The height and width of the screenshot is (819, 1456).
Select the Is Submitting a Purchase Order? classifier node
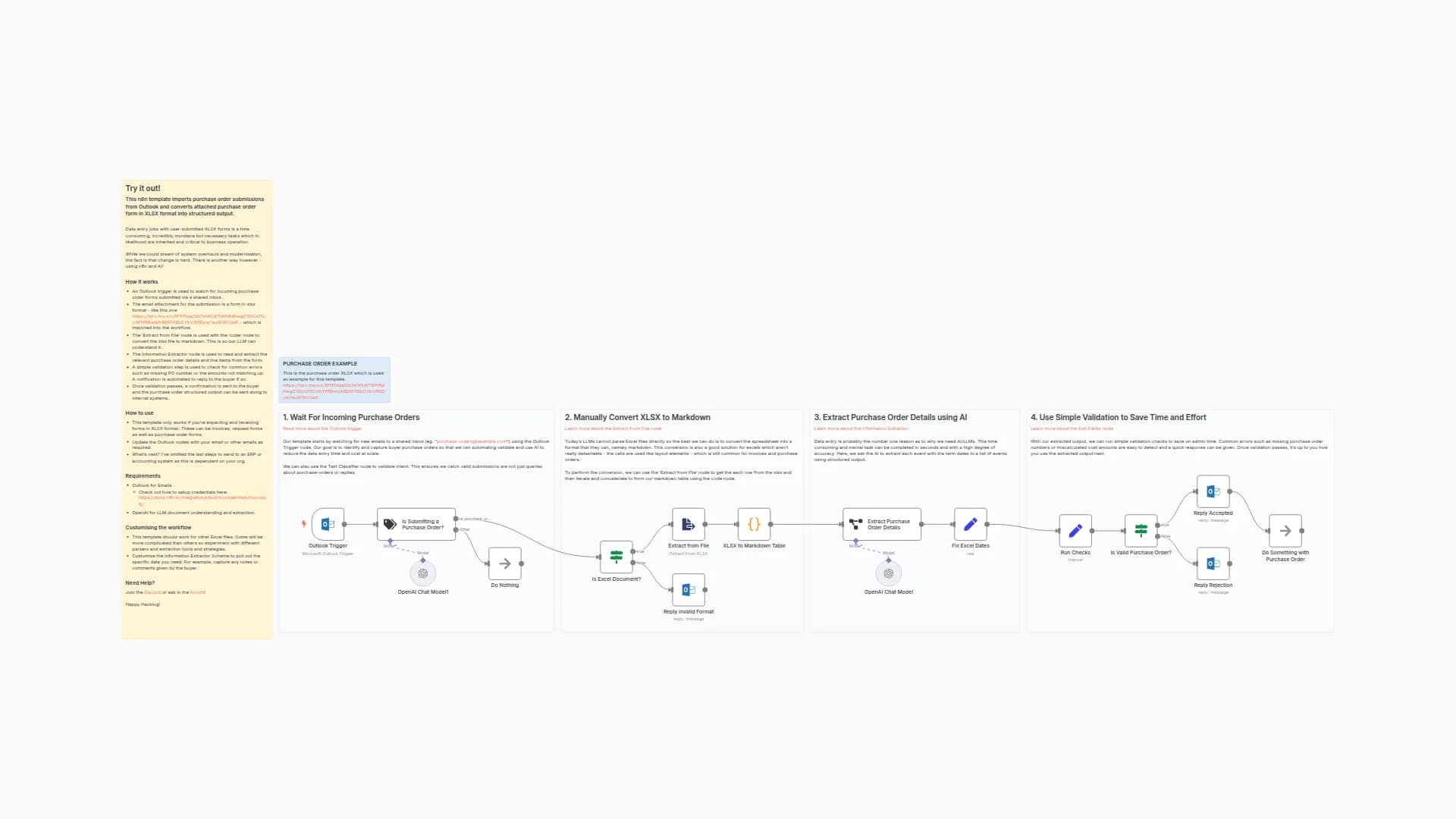(416, 524)
